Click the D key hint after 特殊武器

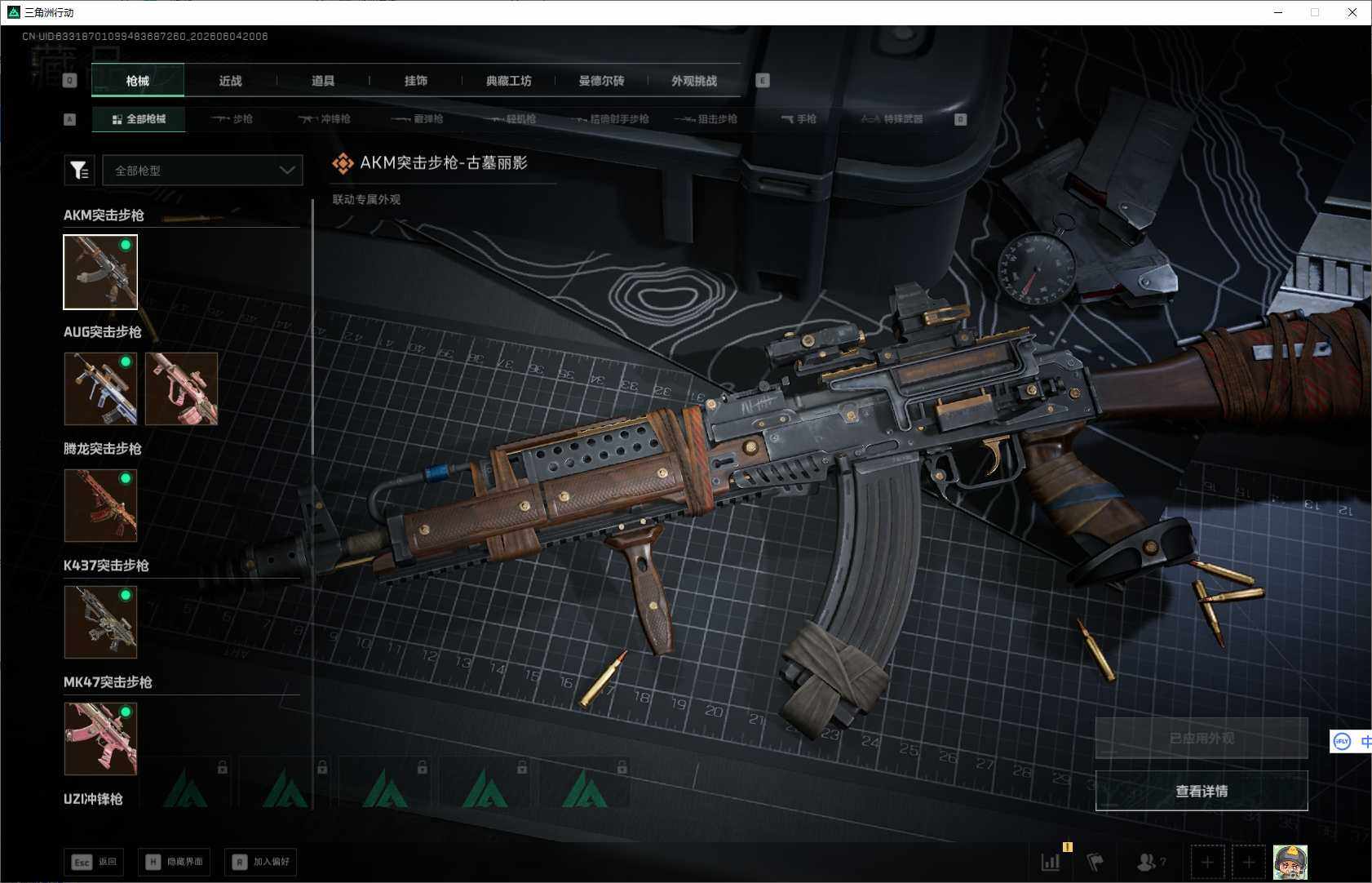coord(960,119)
